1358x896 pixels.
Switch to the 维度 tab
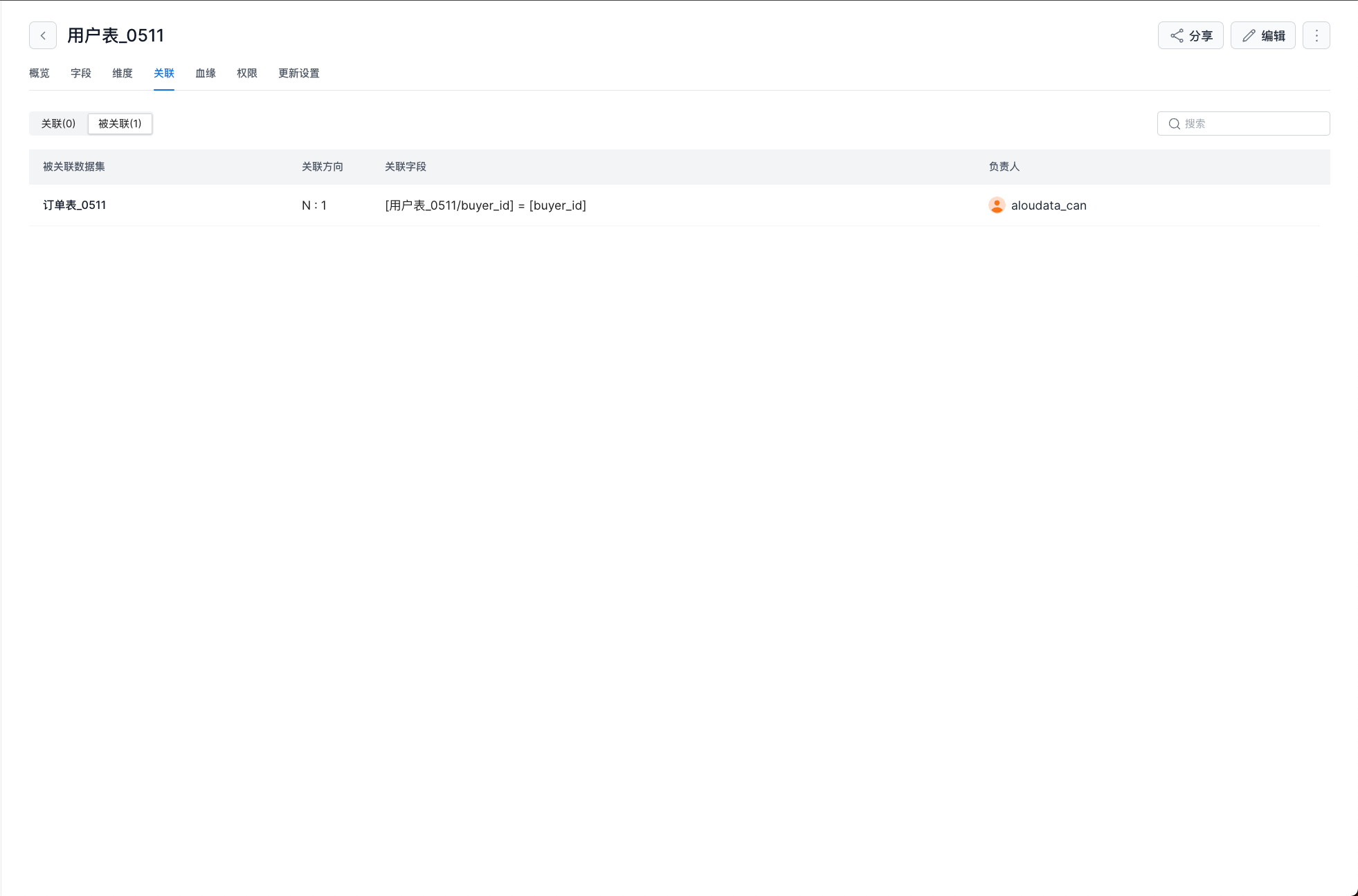pos(123,73)
